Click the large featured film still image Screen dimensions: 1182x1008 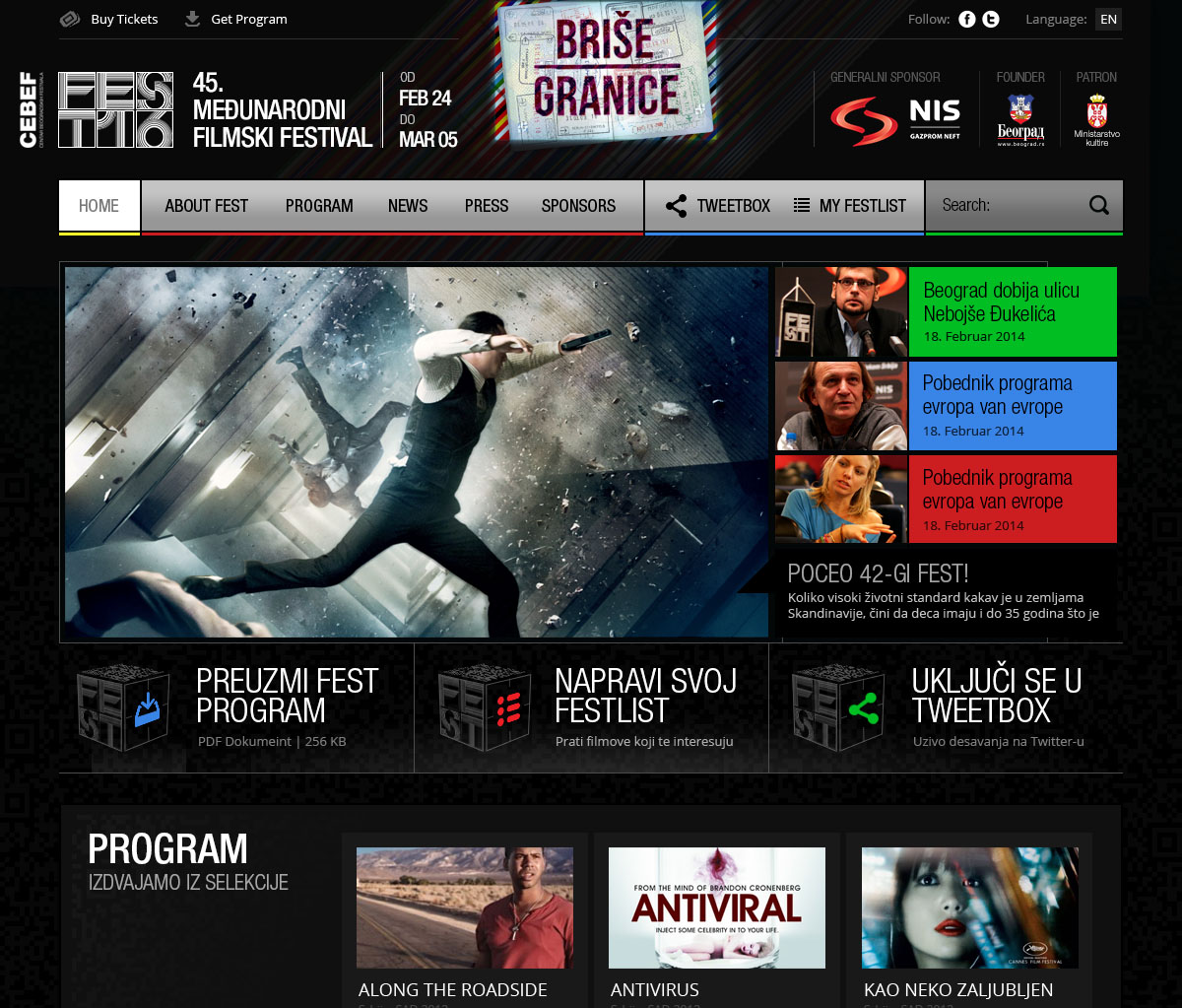pos(417,452)
